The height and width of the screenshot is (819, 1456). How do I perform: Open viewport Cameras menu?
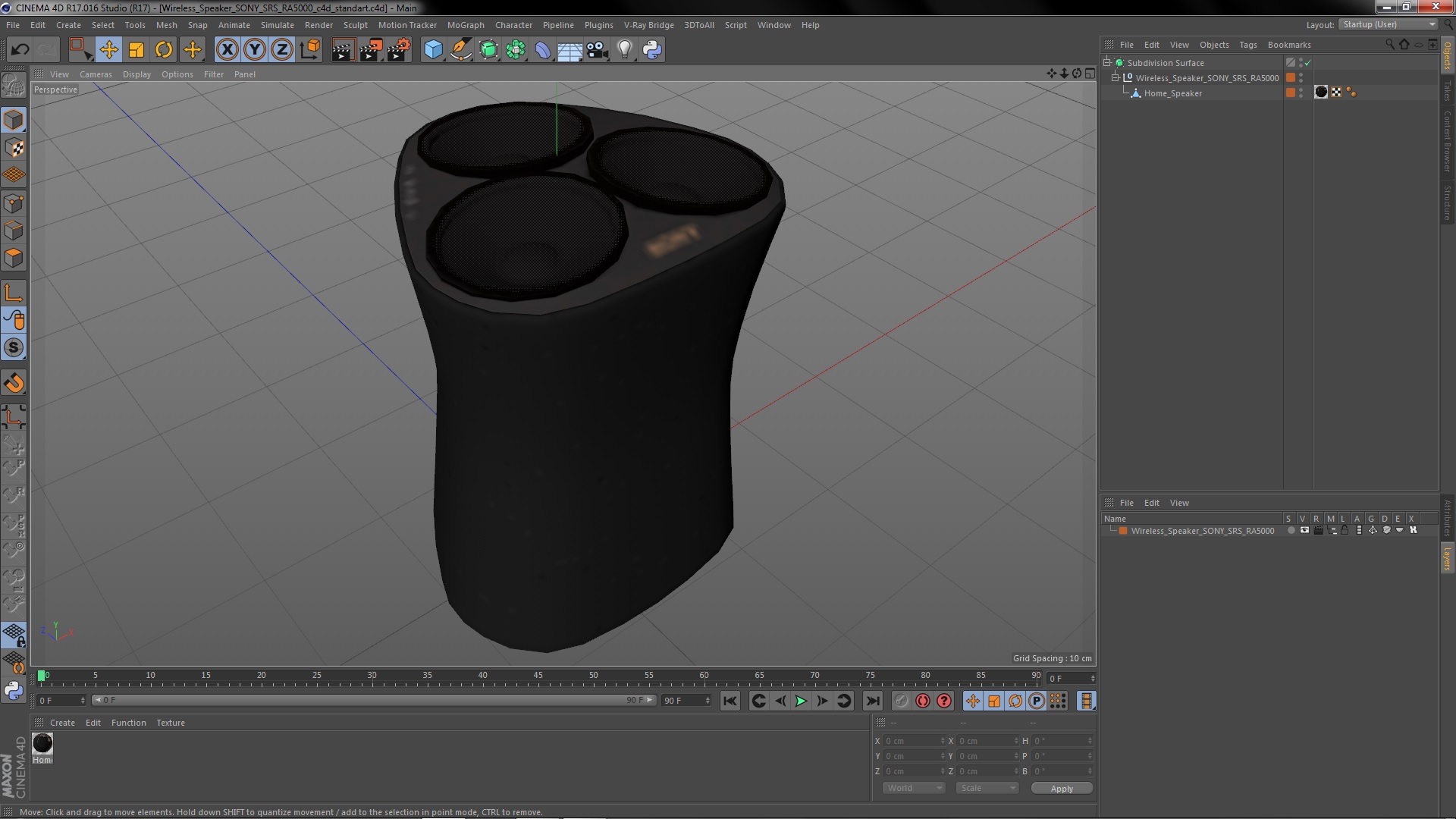point(96,74)
